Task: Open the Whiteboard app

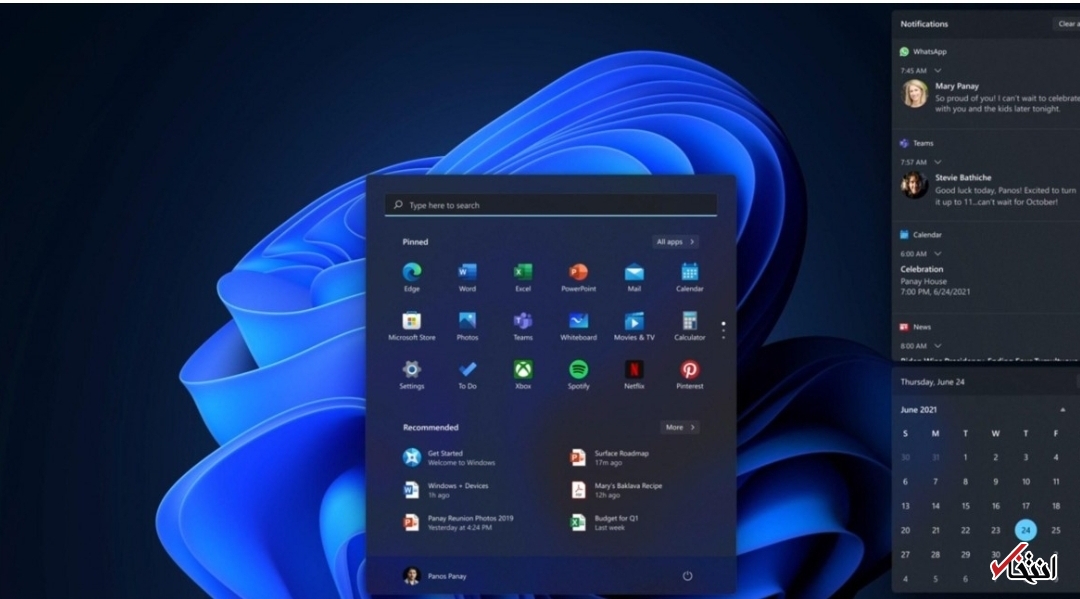Action: [x=578, y=321]
